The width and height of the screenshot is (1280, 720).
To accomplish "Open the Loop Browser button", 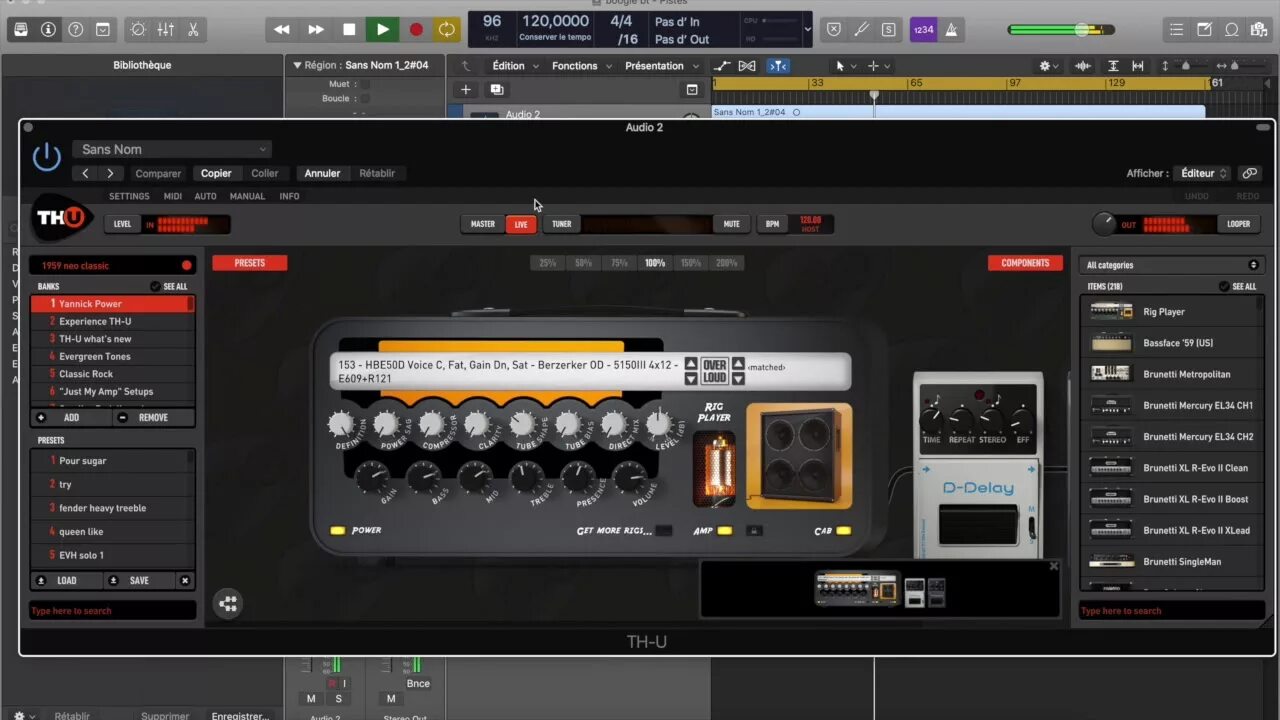I will click(x=1233, y=30).
